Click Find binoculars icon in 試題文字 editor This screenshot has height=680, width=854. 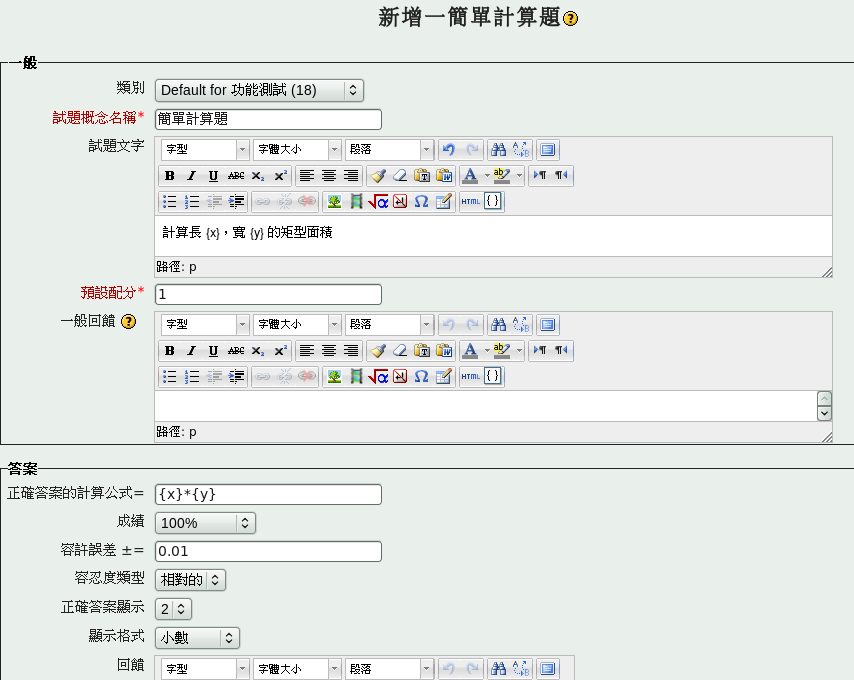[x=498, y=150]
